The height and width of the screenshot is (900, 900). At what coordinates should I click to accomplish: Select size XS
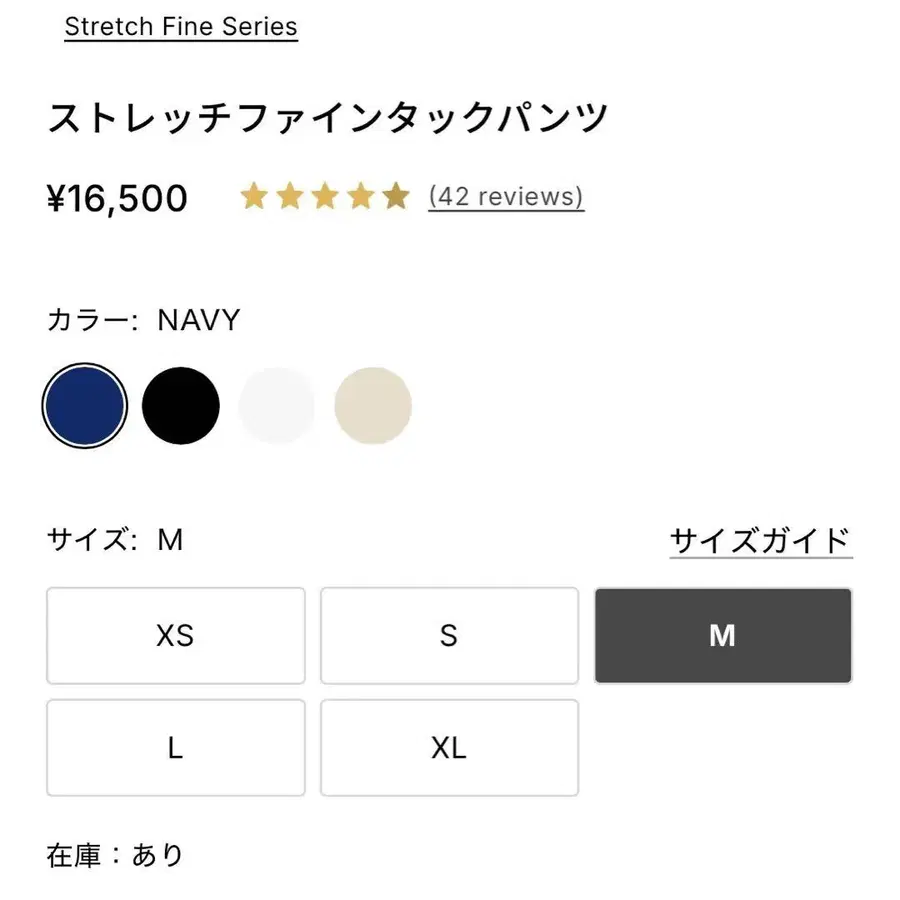175,636
